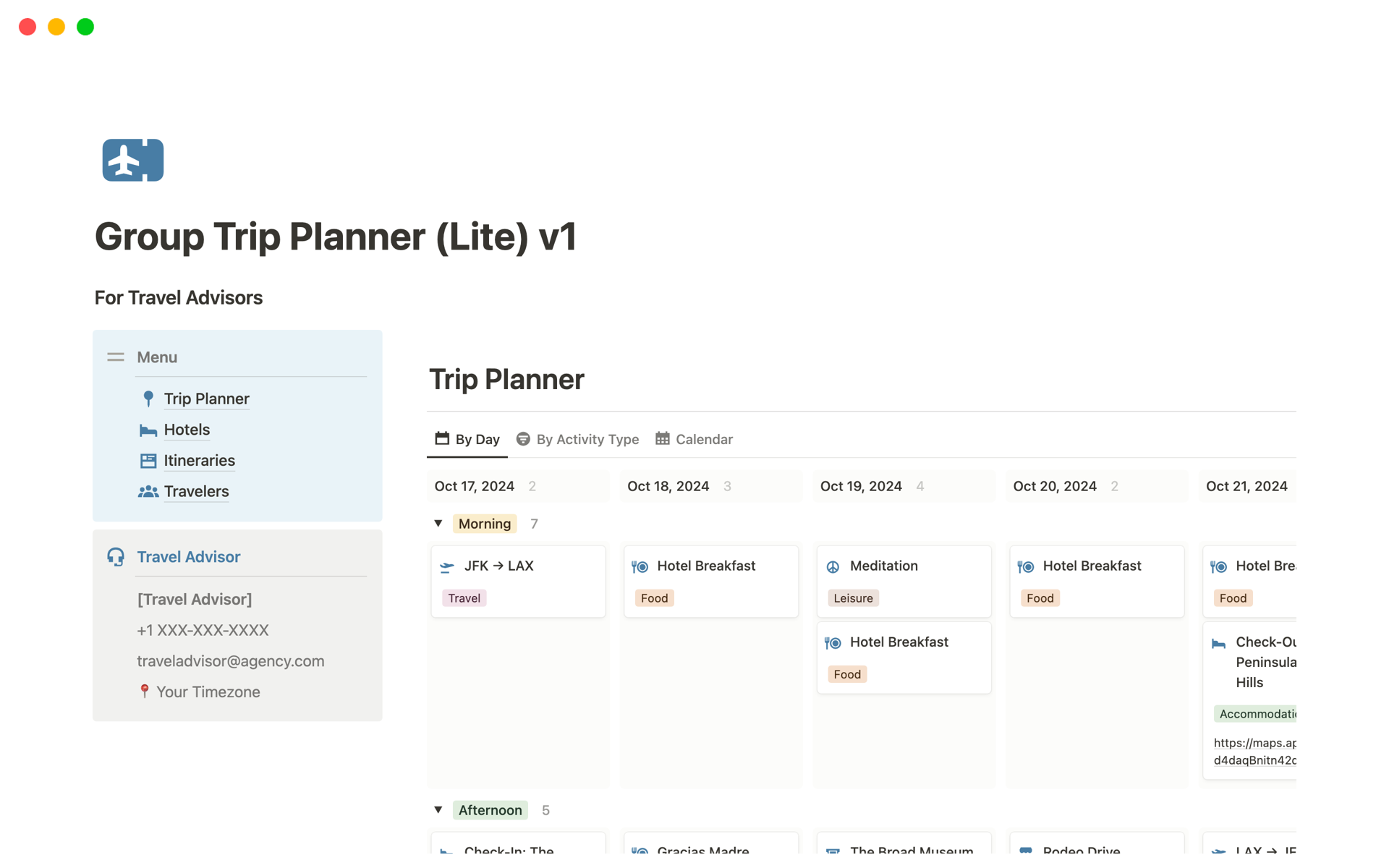Click the activity type filter icon

tap(524, 439)
